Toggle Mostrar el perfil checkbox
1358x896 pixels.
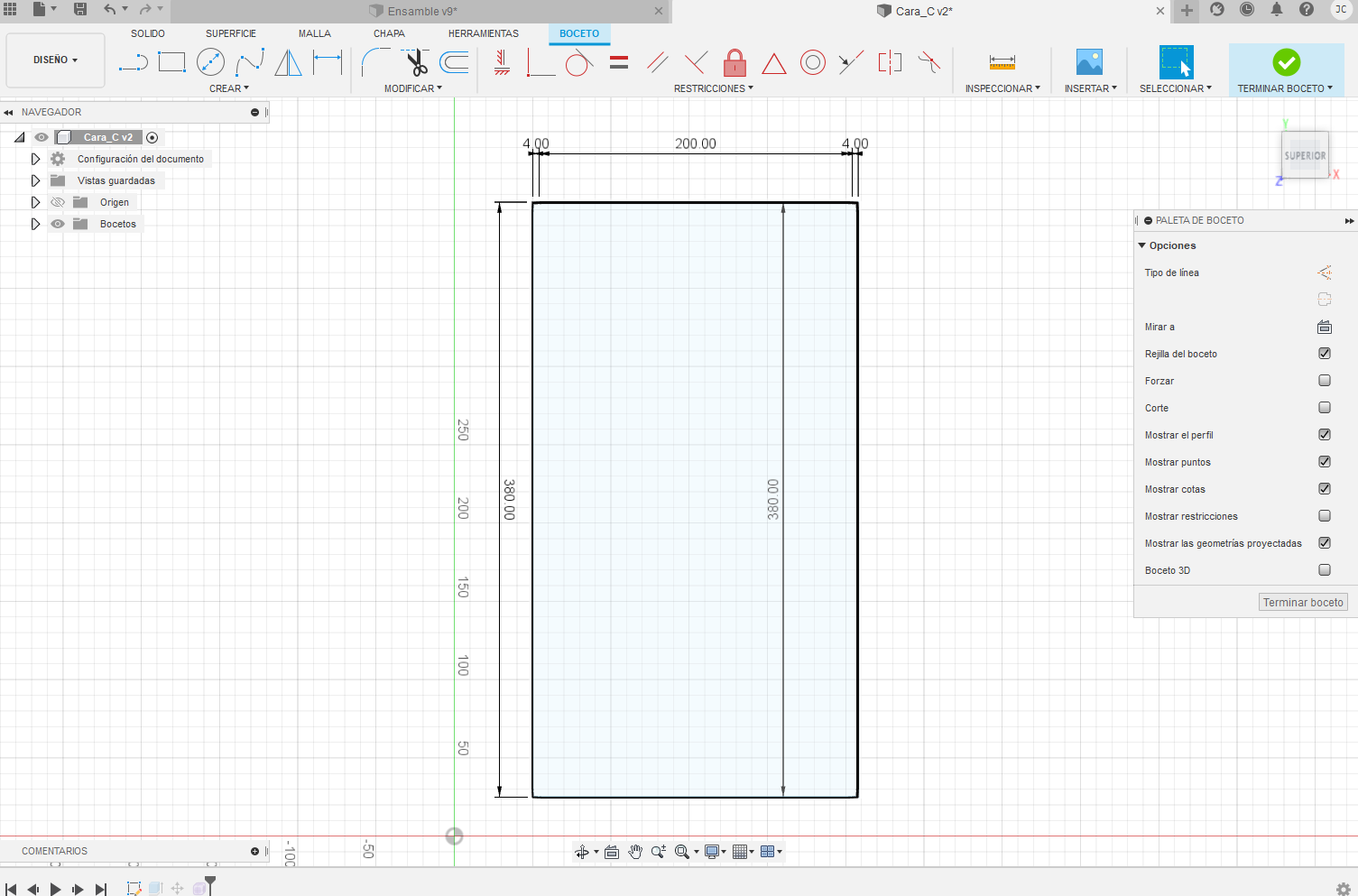1325,435
